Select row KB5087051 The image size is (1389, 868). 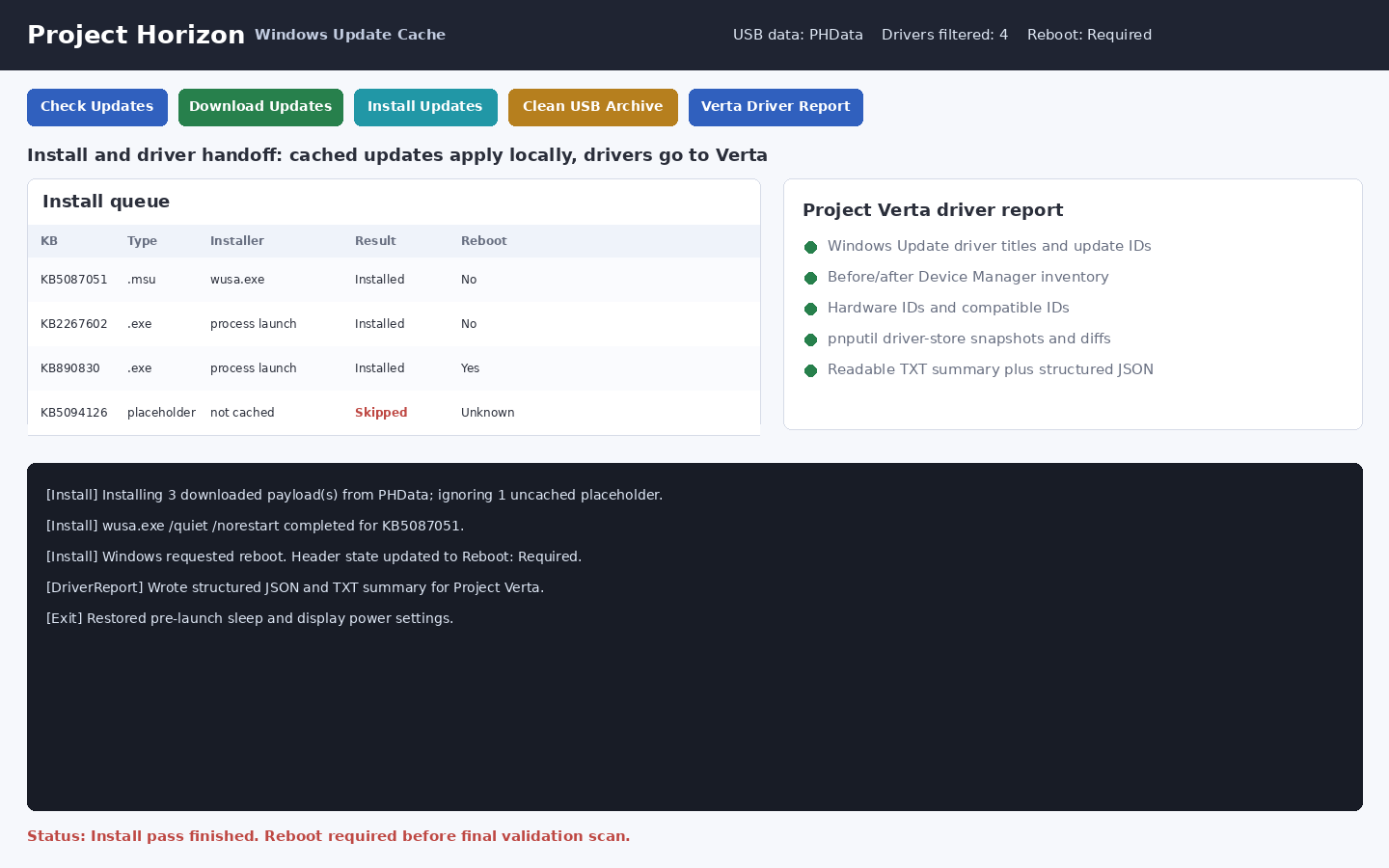click(394, 280)
